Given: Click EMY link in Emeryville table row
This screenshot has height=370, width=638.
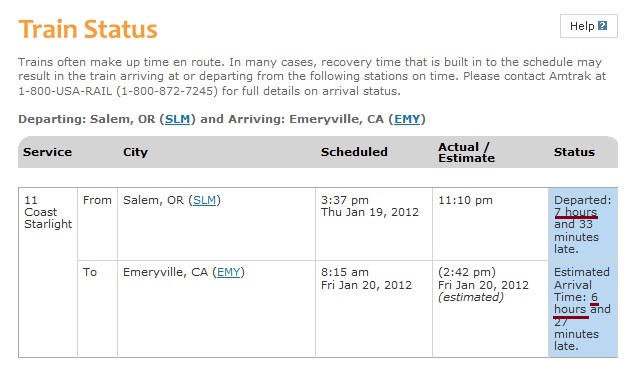Looking at the screenshot, I should 229,272.
